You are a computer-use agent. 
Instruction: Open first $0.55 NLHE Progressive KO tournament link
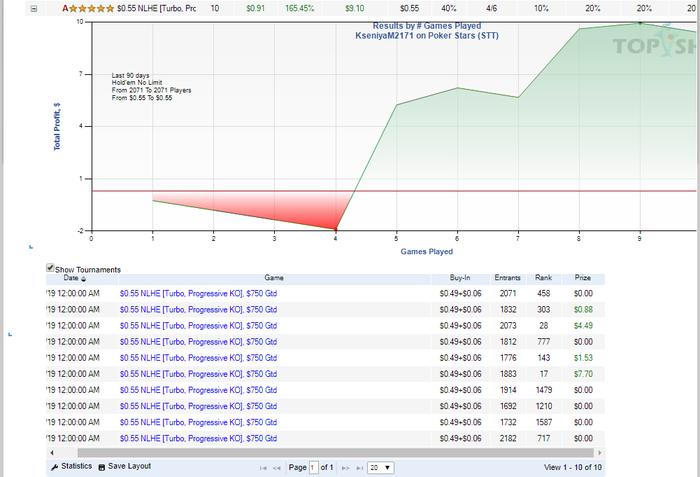tap(198, 293)
